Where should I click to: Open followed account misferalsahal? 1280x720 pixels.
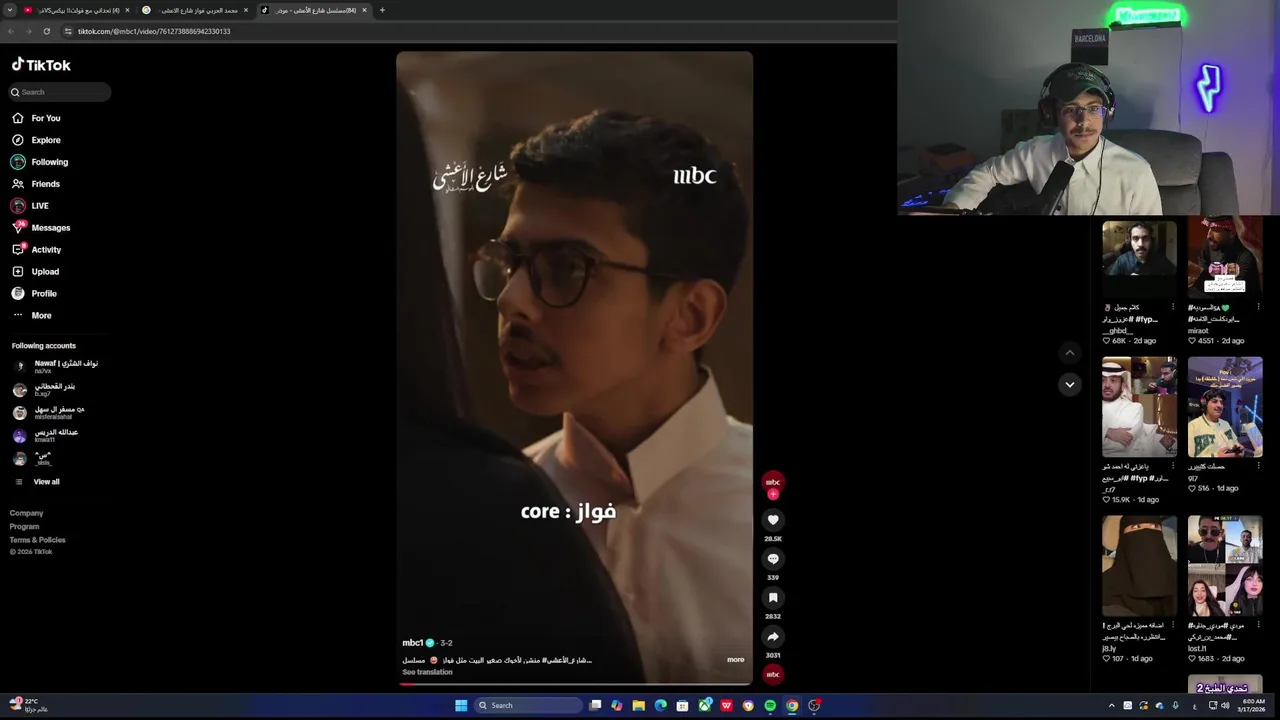coord(49,412)
